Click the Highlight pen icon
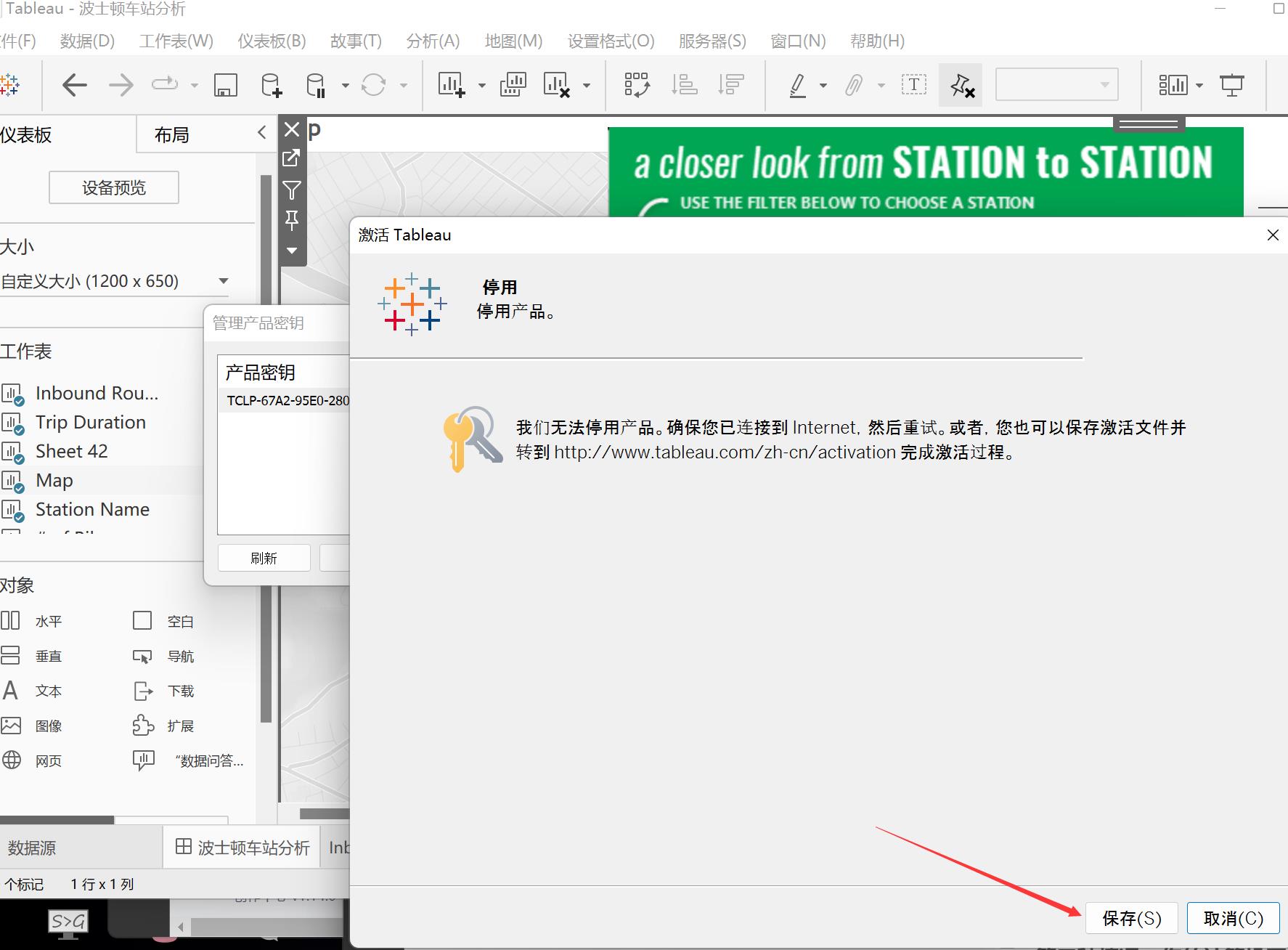This screenshot has height=950, width=1288. coord(798,85)
